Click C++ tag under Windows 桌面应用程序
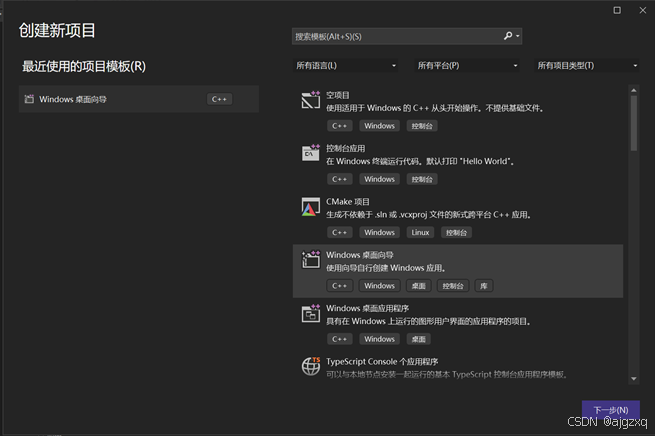Image resolution: width=655 pixels, height=436 pixels. pyautogui.click(x=340, y=339)
